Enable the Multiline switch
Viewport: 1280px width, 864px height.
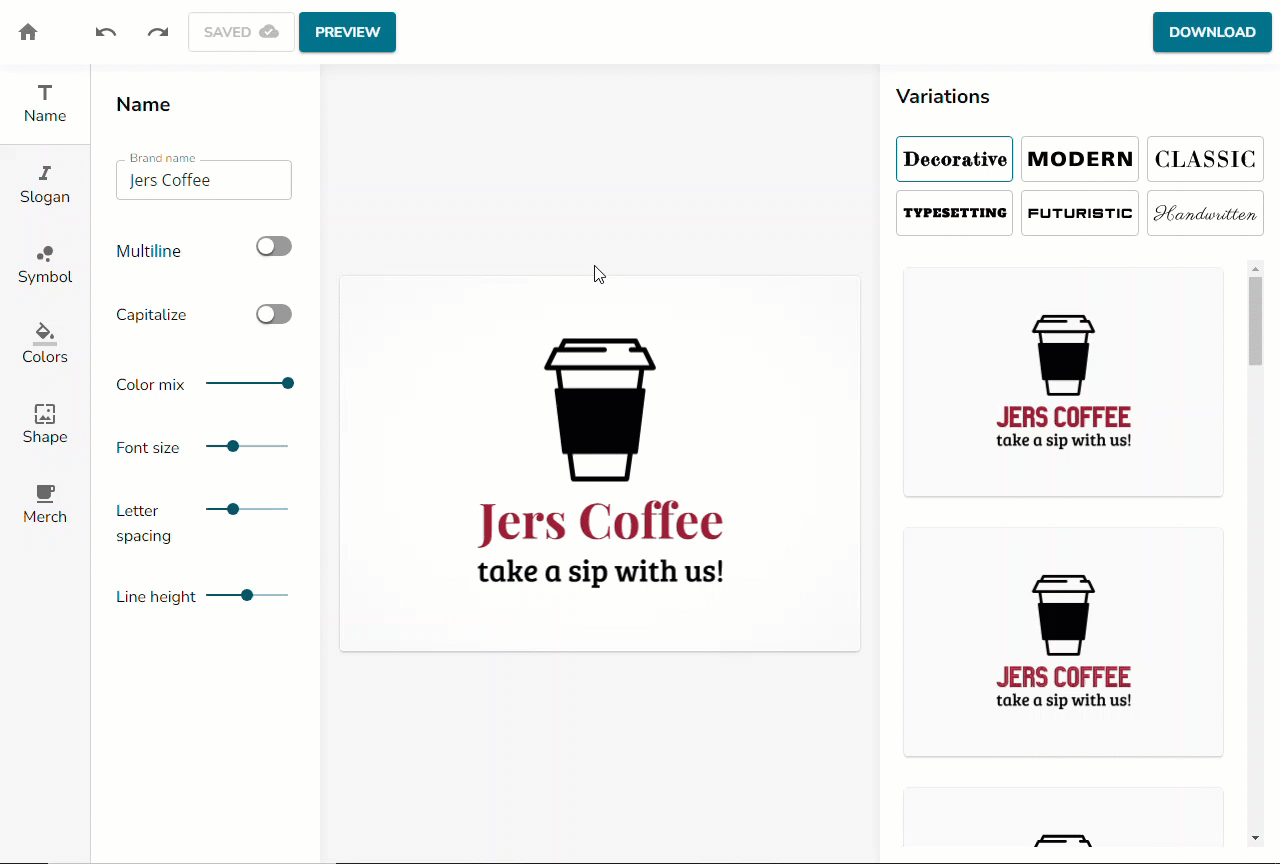point(274,246)
